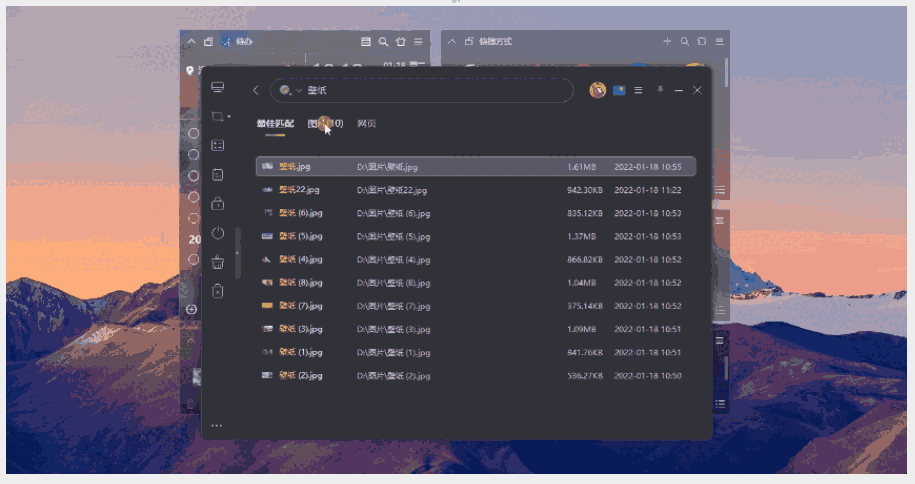Click the power icon in the sidebar

coord(218,233)
